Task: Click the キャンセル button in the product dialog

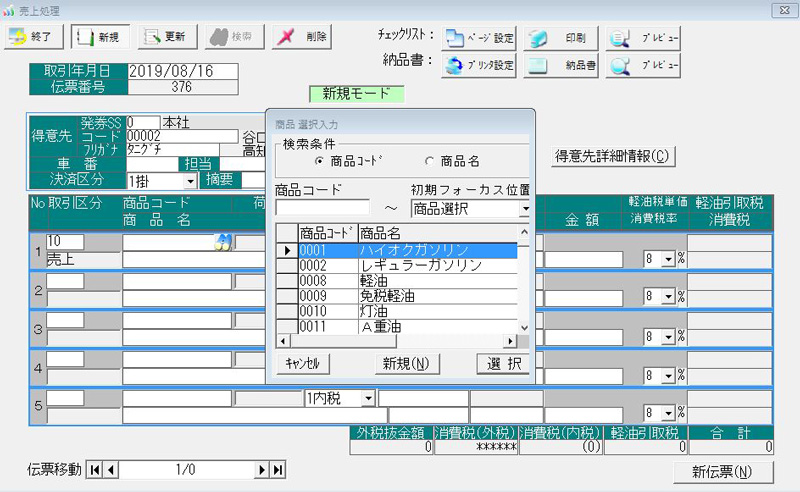Action: point(302,363)
